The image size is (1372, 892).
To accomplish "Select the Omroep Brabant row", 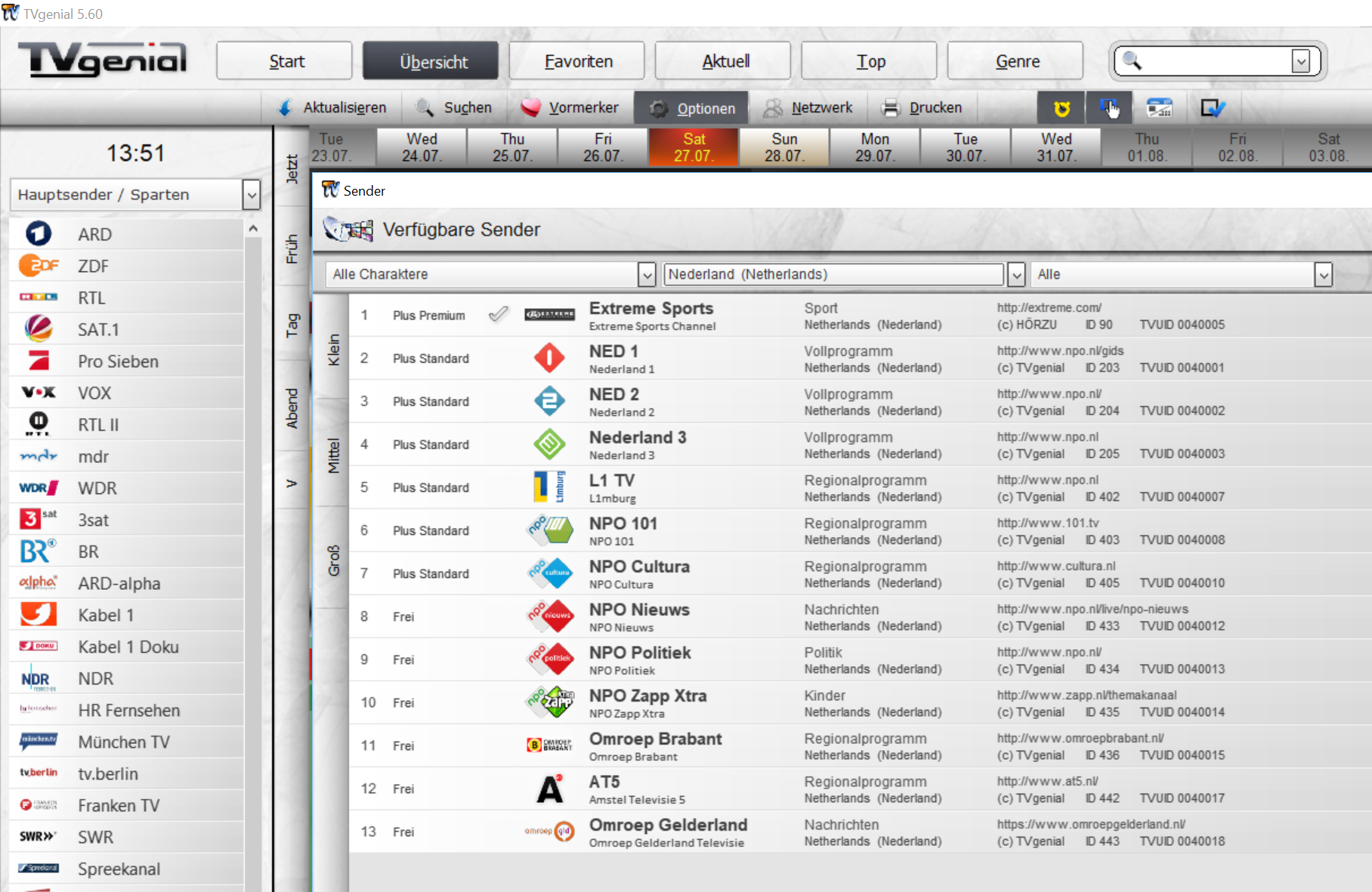I will point(860,745).
